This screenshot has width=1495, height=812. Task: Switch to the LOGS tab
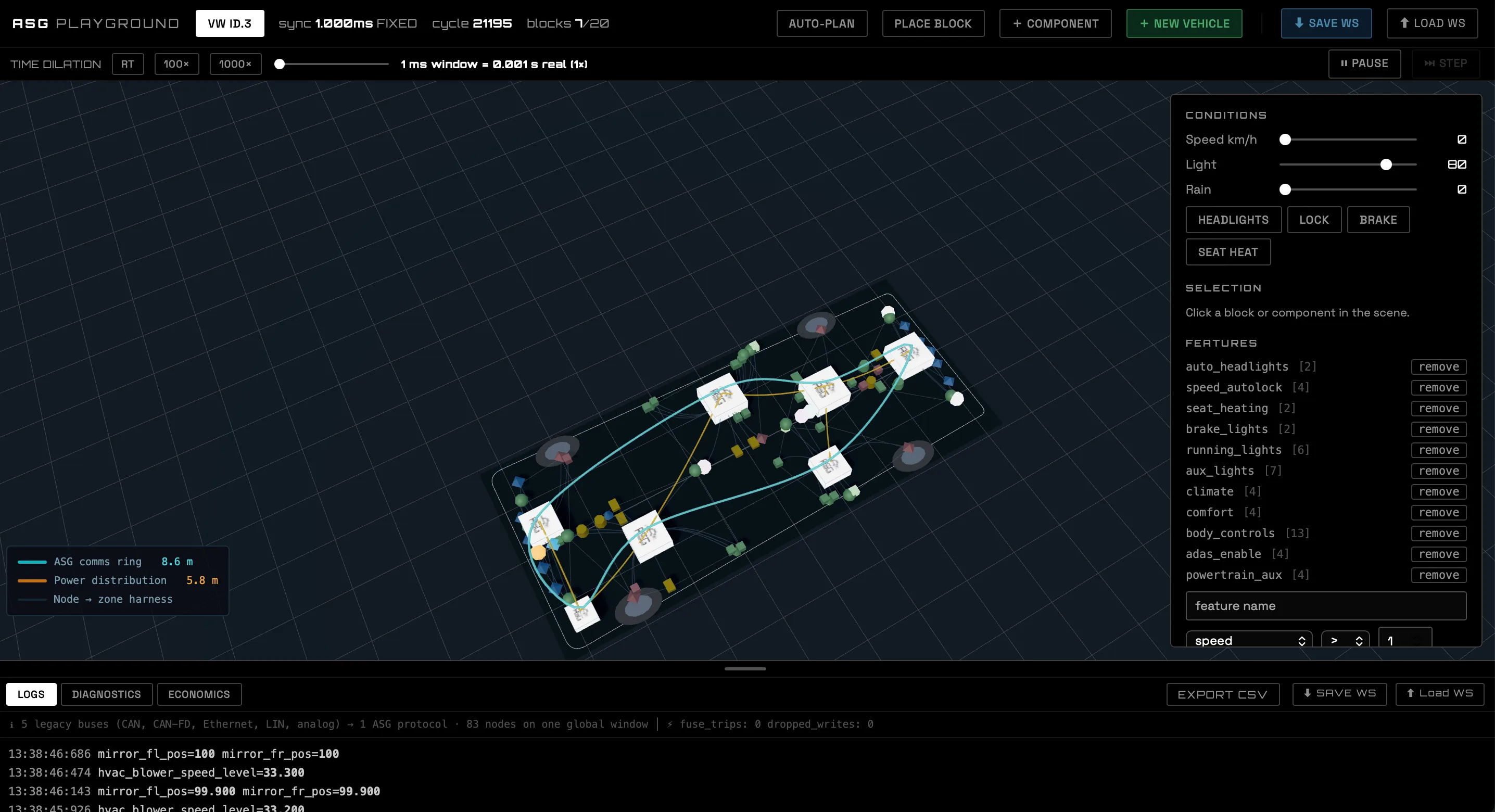pos(31,694)
